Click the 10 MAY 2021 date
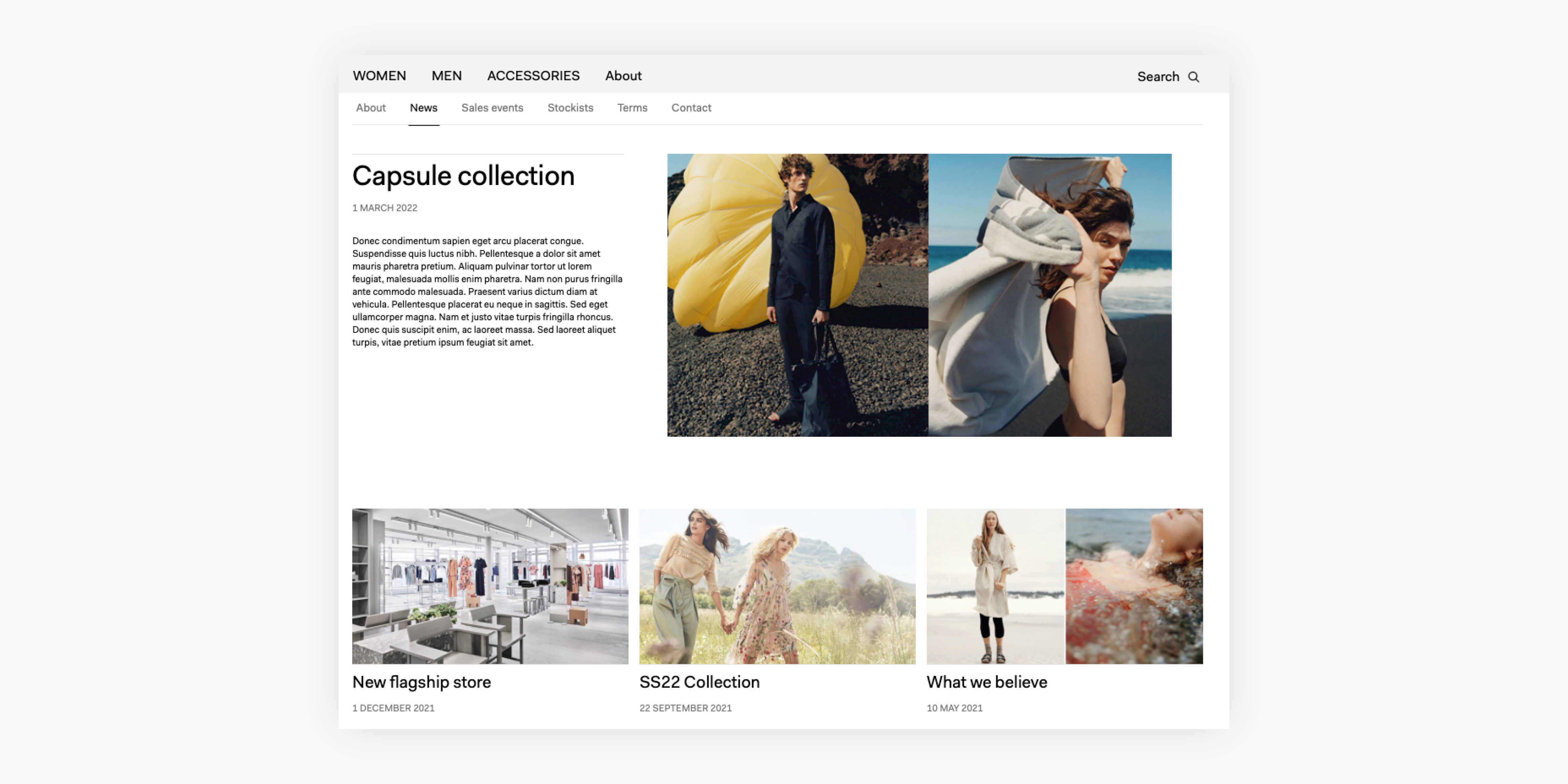Viewport: 1568px width, 784px height. (x=954, y=708)
